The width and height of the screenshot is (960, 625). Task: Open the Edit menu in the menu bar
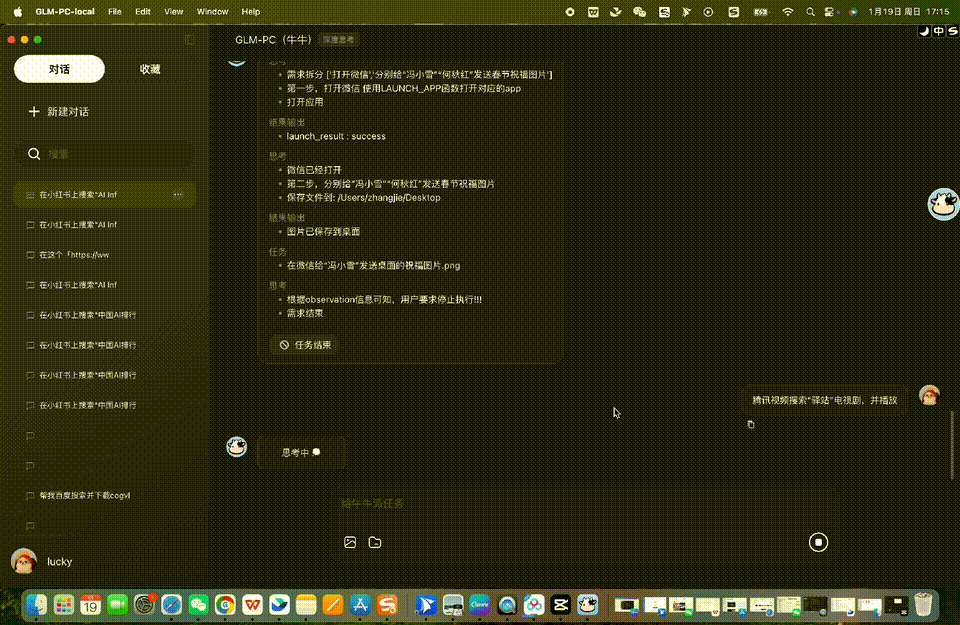coord(142,12)
